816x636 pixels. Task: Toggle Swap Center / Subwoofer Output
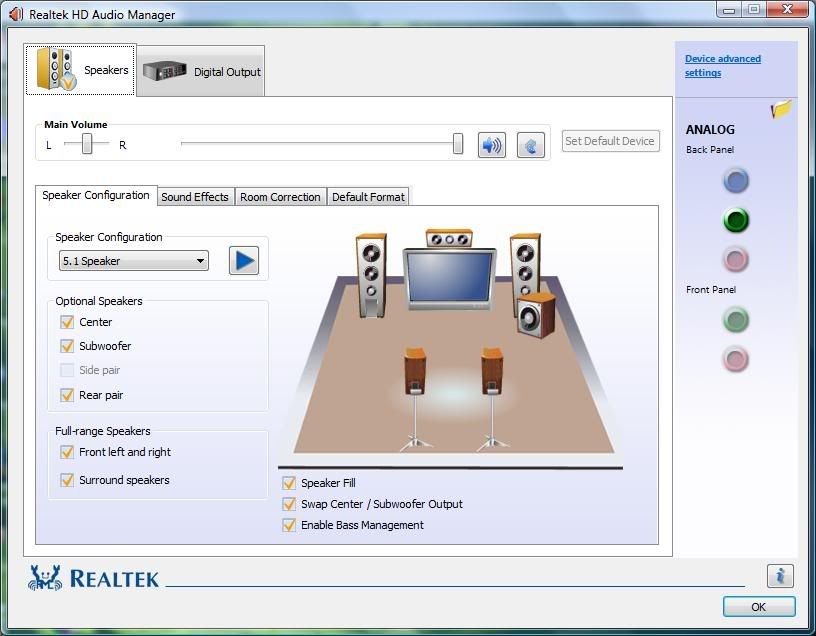point(289,504)
